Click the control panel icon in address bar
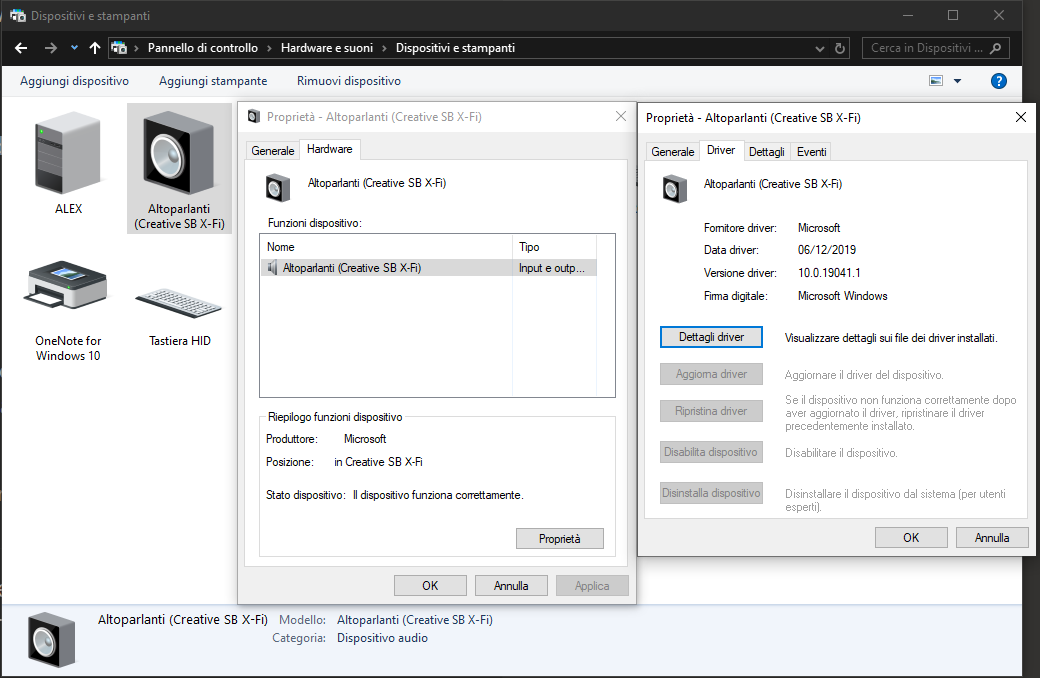 coord(119,48)
